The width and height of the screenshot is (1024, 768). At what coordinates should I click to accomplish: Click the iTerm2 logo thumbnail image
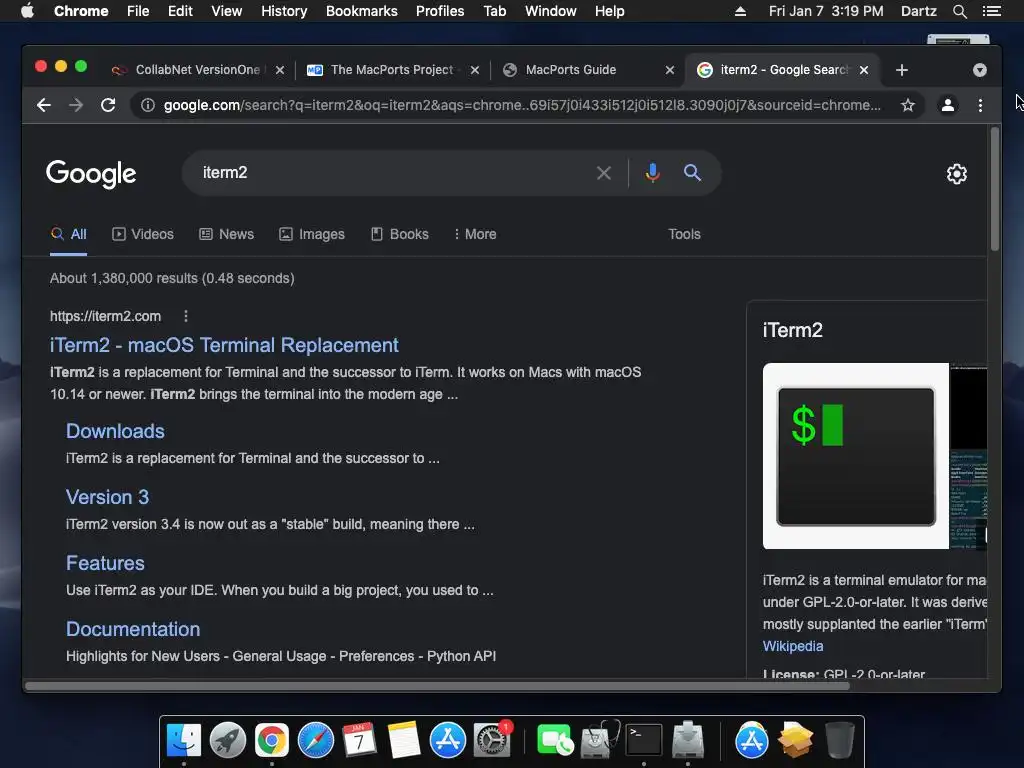click(856, 456)
